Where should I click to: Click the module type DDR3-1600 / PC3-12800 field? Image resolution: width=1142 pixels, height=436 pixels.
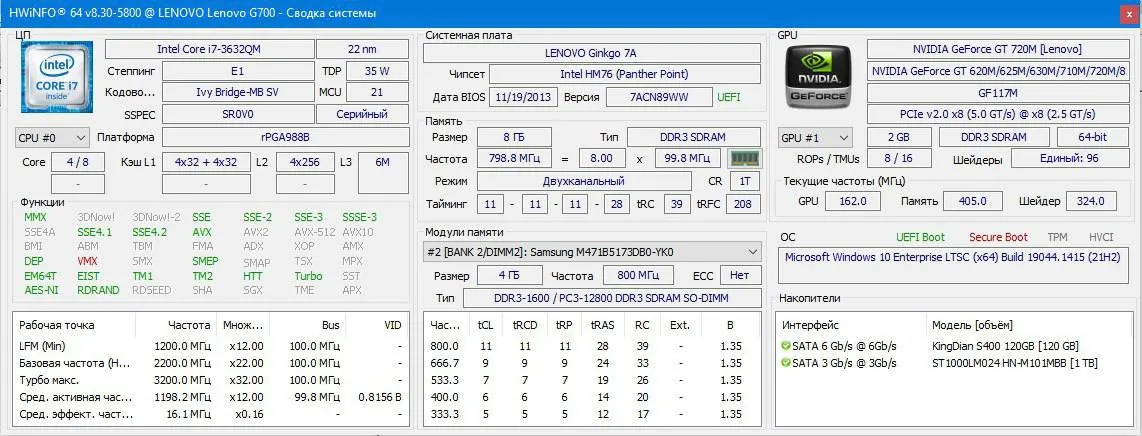point(612,298)
